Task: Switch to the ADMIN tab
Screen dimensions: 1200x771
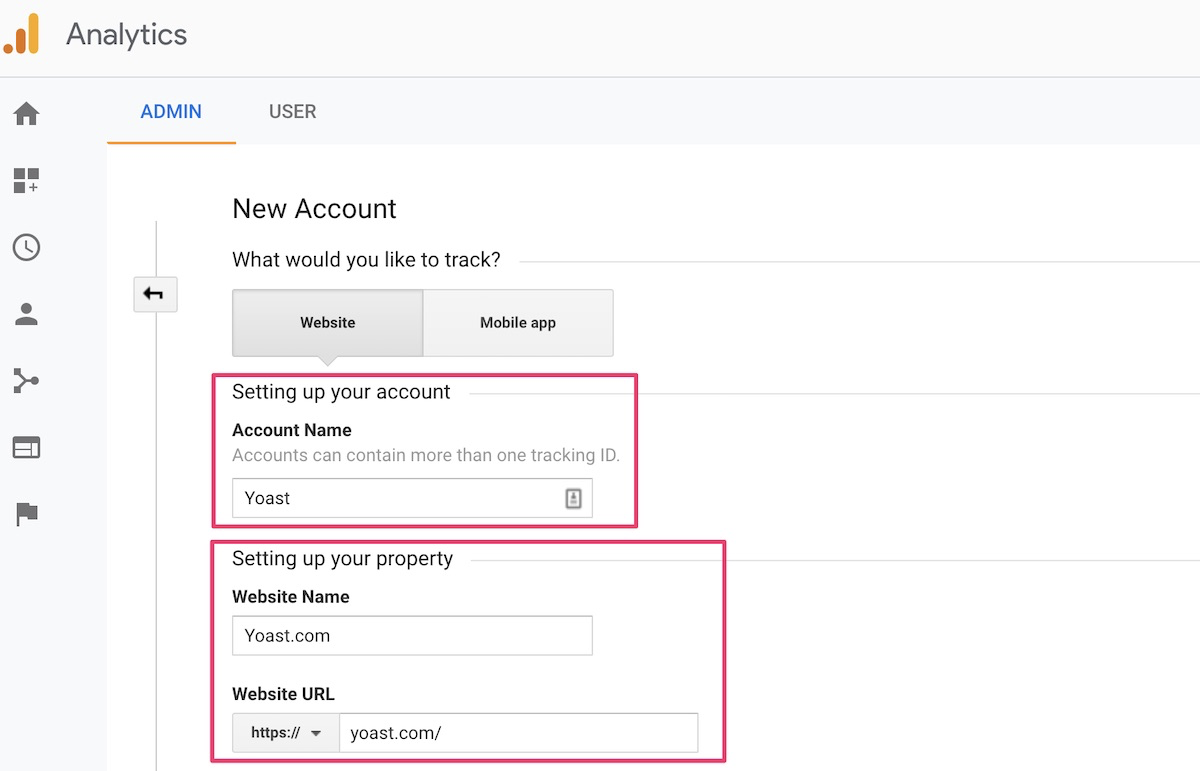Action: 171,112
